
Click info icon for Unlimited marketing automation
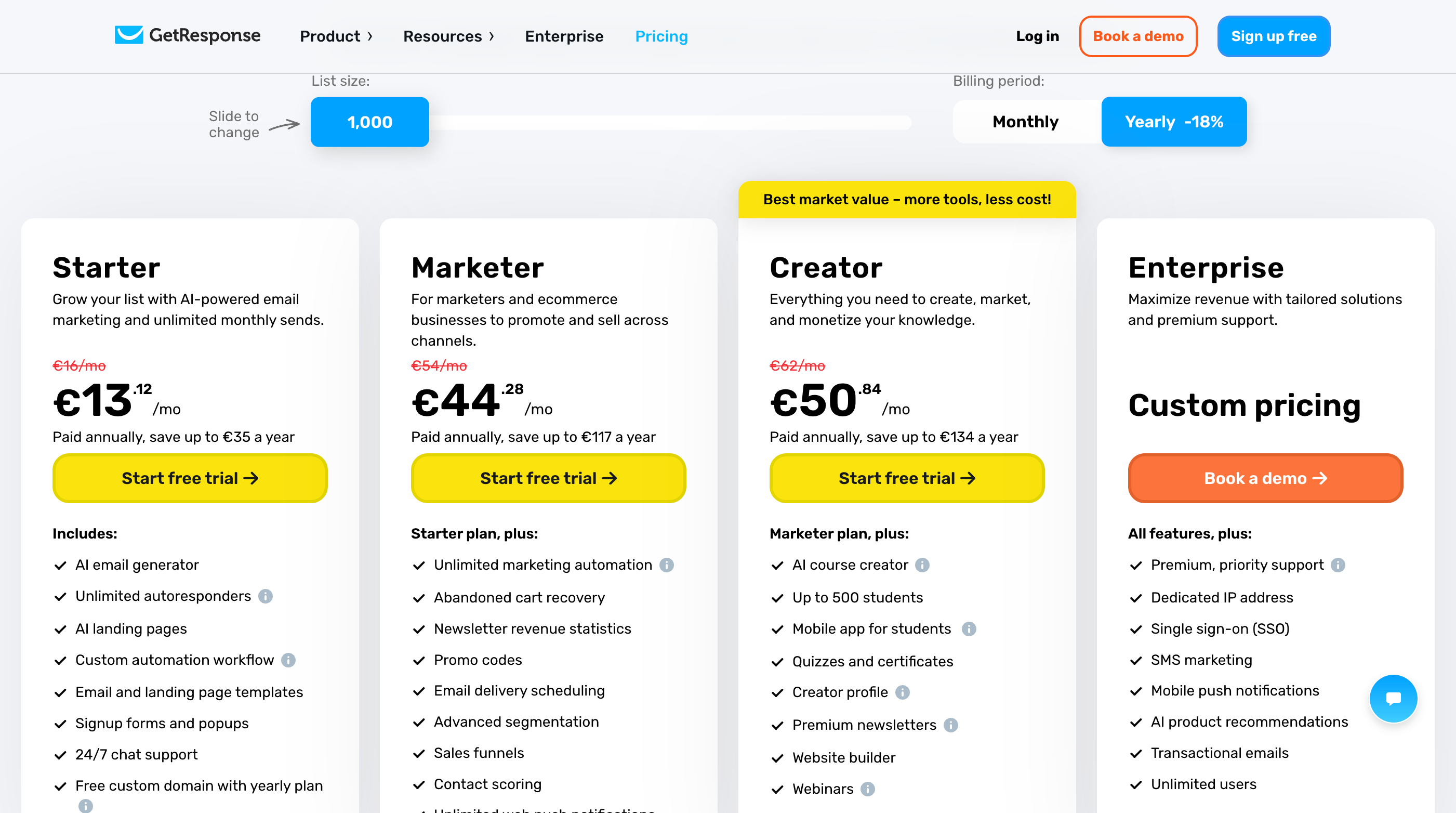click(667, 566)
